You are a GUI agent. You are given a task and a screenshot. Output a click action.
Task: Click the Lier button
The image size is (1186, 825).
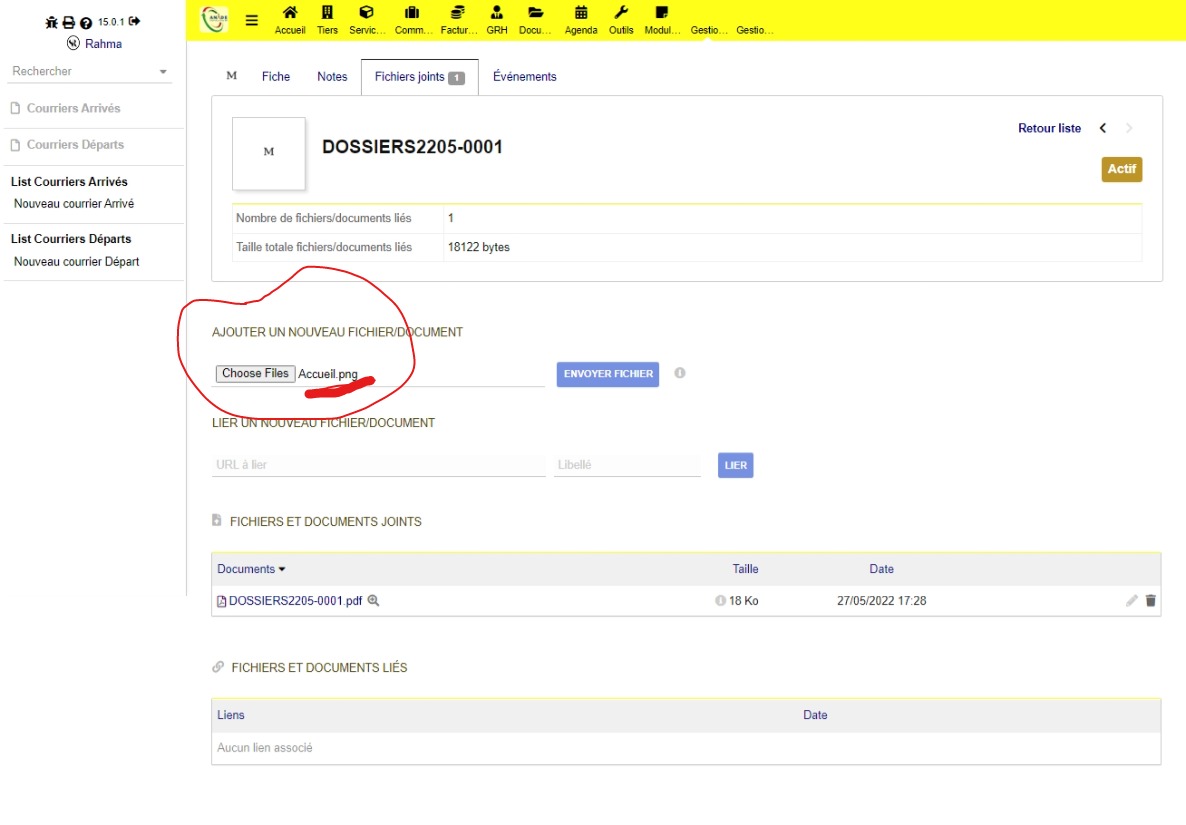[x=735, y=465]
